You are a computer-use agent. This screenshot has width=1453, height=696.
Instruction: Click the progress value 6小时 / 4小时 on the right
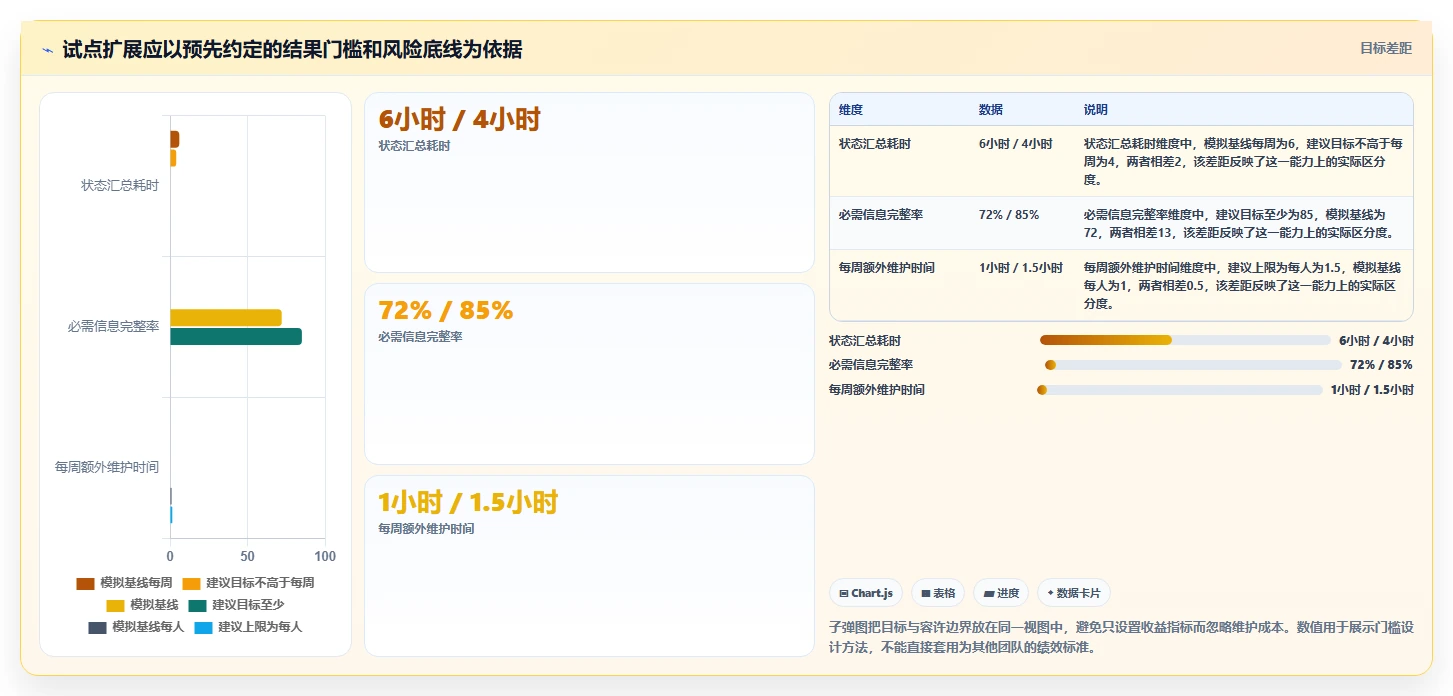(1376, 341)
